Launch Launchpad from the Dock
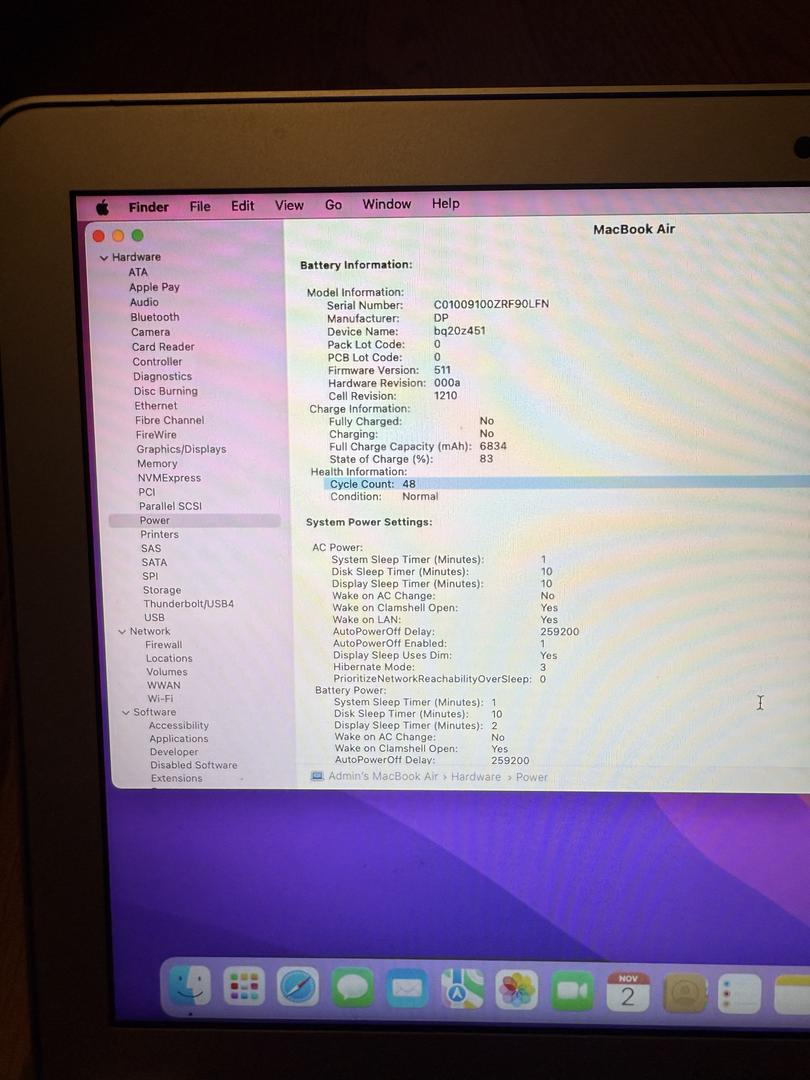This screenshot has height=1080, width=810. click(244, 987)
